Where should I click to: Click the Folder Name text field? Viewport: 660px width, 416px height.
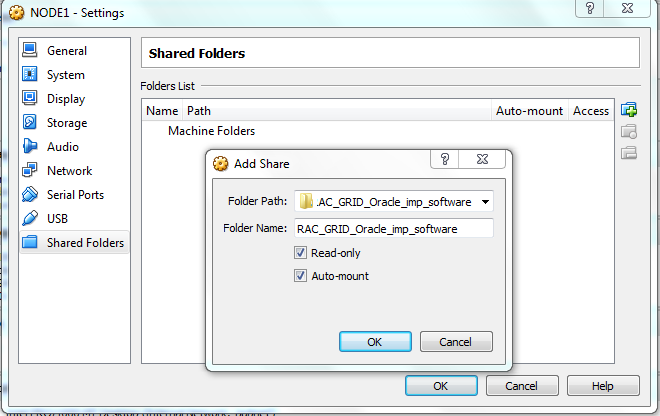(x=394, y=228)
